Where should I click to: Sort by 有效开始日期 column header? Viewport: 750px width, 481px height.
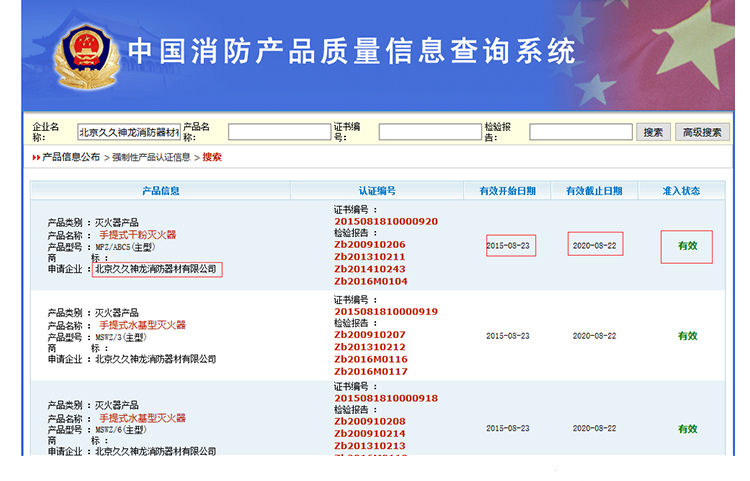tap(507, 191)
